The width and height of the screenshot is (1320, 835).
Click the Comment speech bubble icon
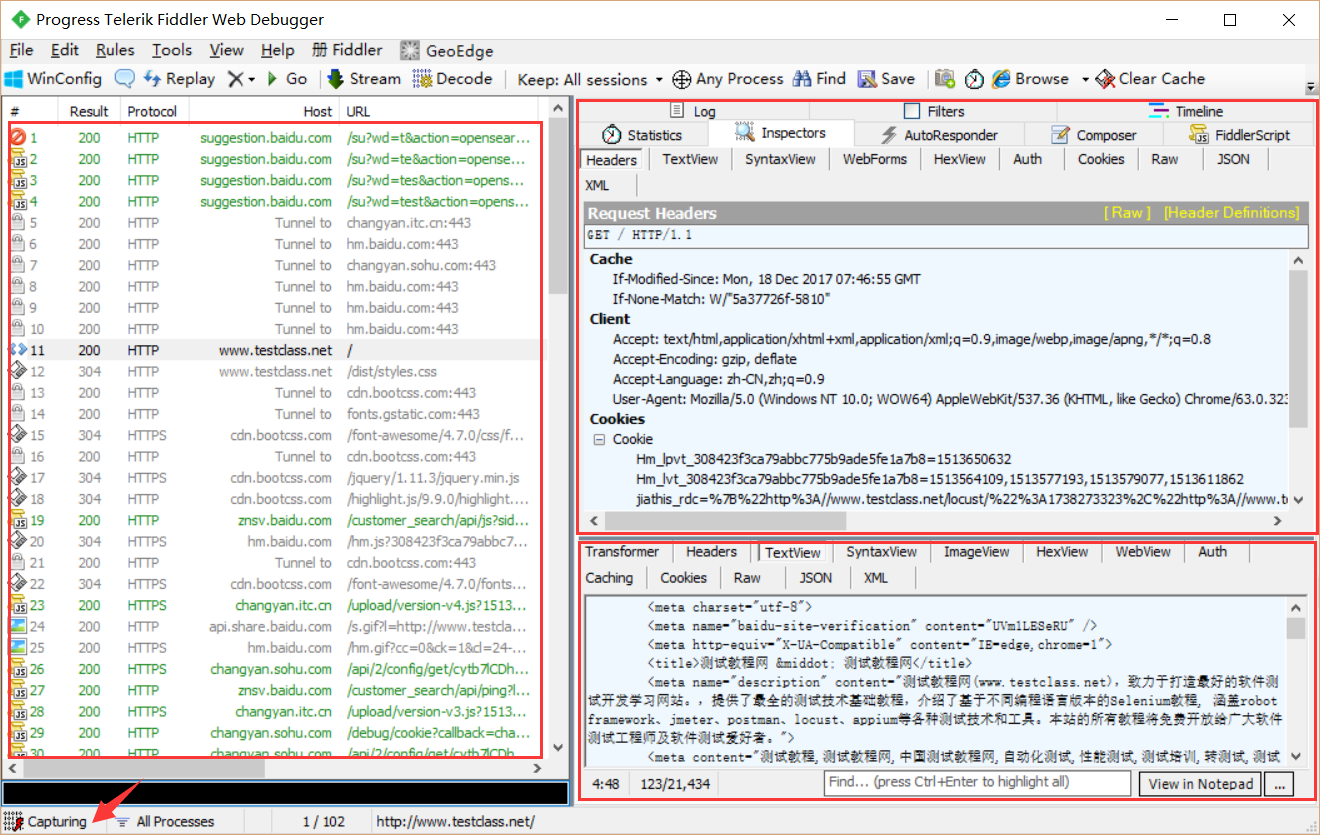click(x=125, y=79)
